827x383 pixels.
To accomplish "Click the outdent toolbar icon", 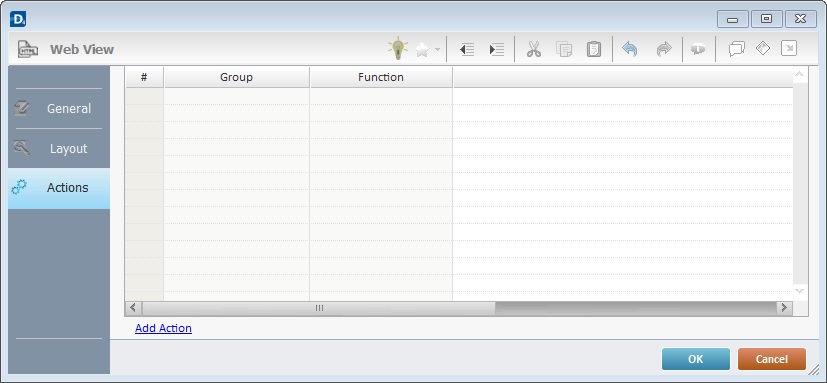I will pyautogui.click(x=467, y=50).
